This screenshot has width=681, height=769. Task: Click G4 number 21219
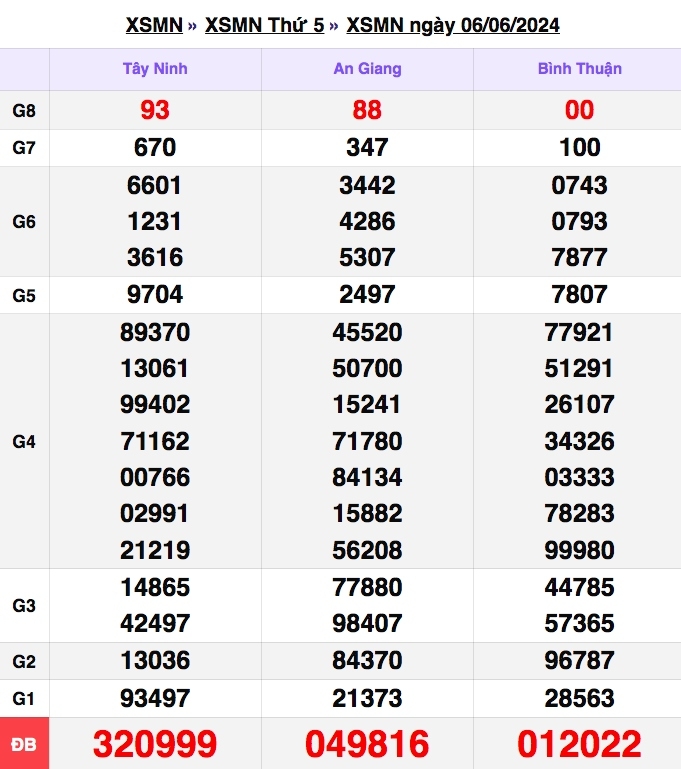(155, 550)
